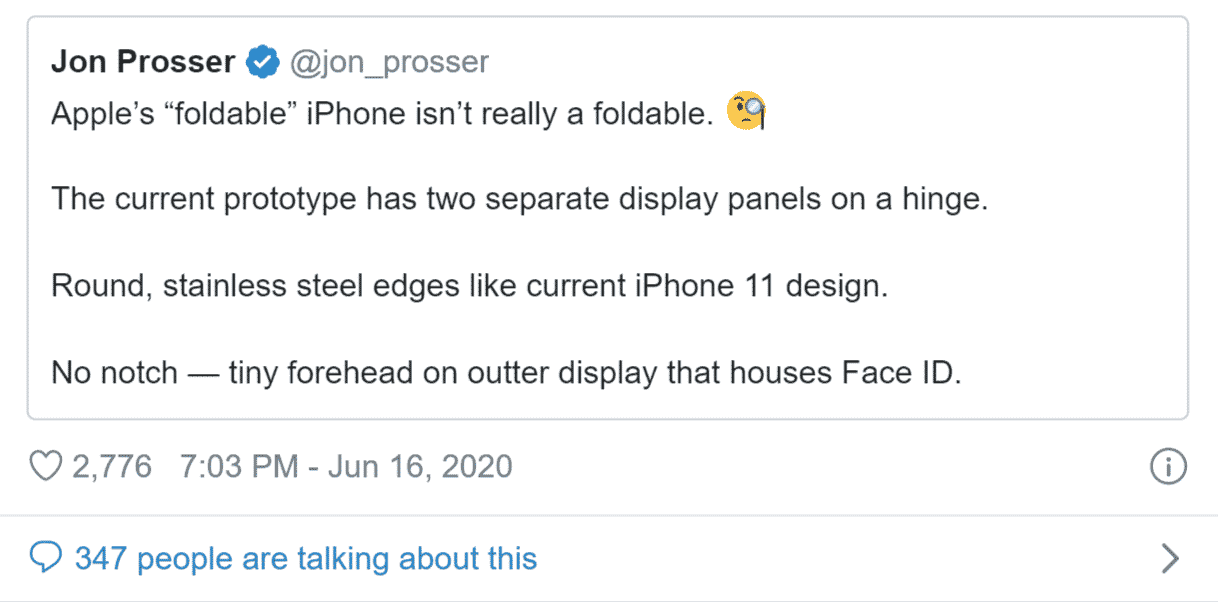Click the monocle face emoji

746,111
